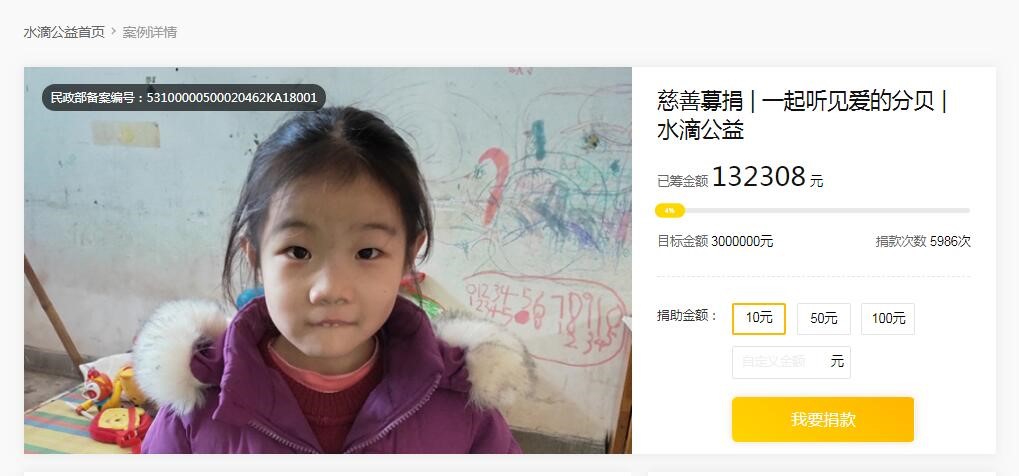The image size is (1019, 476).
Task: Select the 案例详情 breadcrumb item
Action: point(149,32)
